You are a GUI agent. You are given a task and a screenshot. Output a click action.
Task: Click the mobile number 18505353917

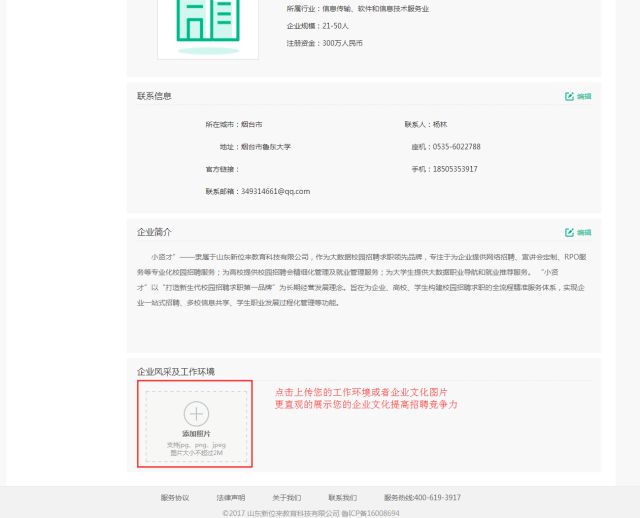pyautogui.click(x=455, y=169)
